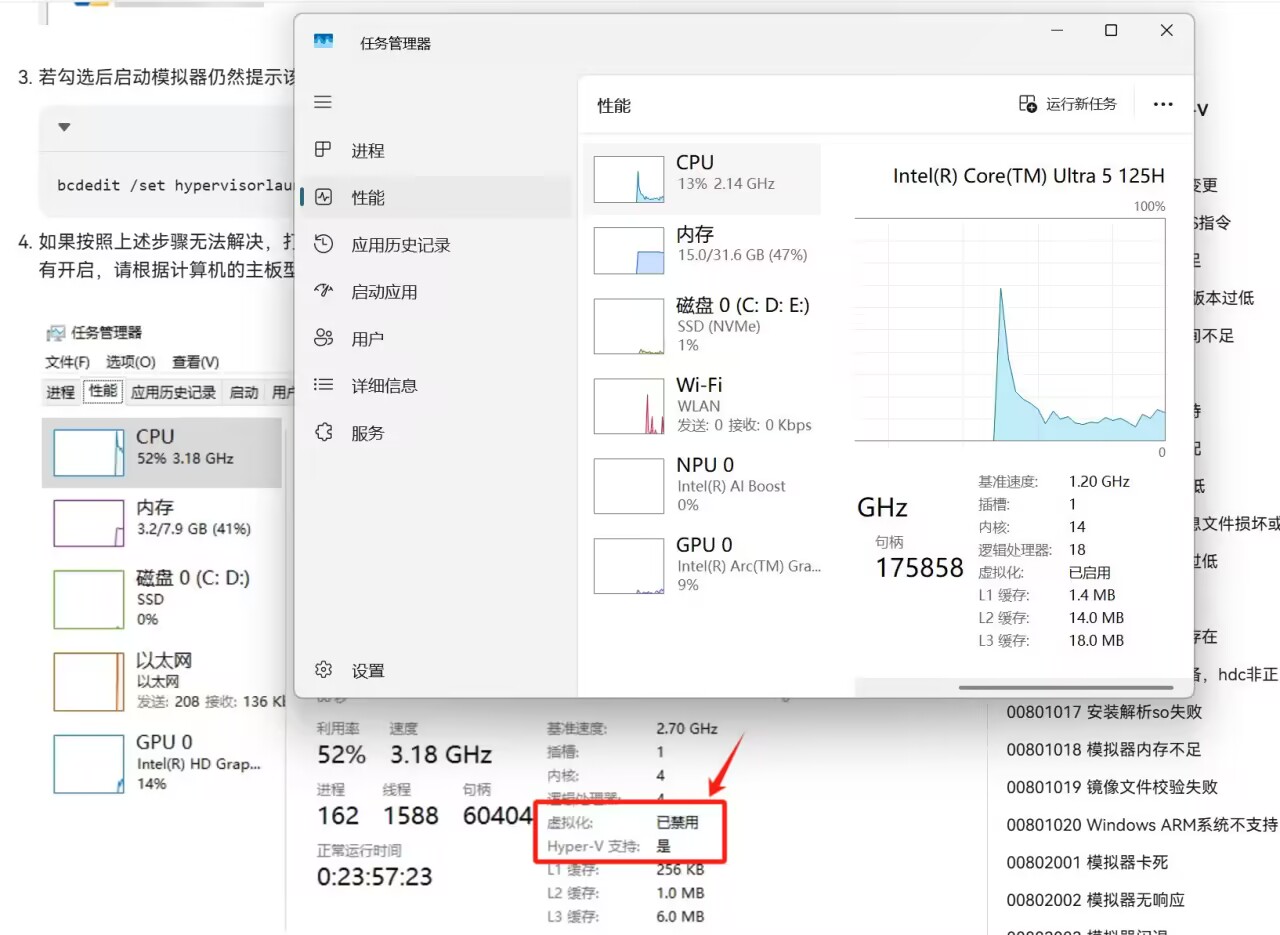1280x935 pixels.
Task: Click the uptime 0:23:57:23 in background image
Action: point(375,877)
